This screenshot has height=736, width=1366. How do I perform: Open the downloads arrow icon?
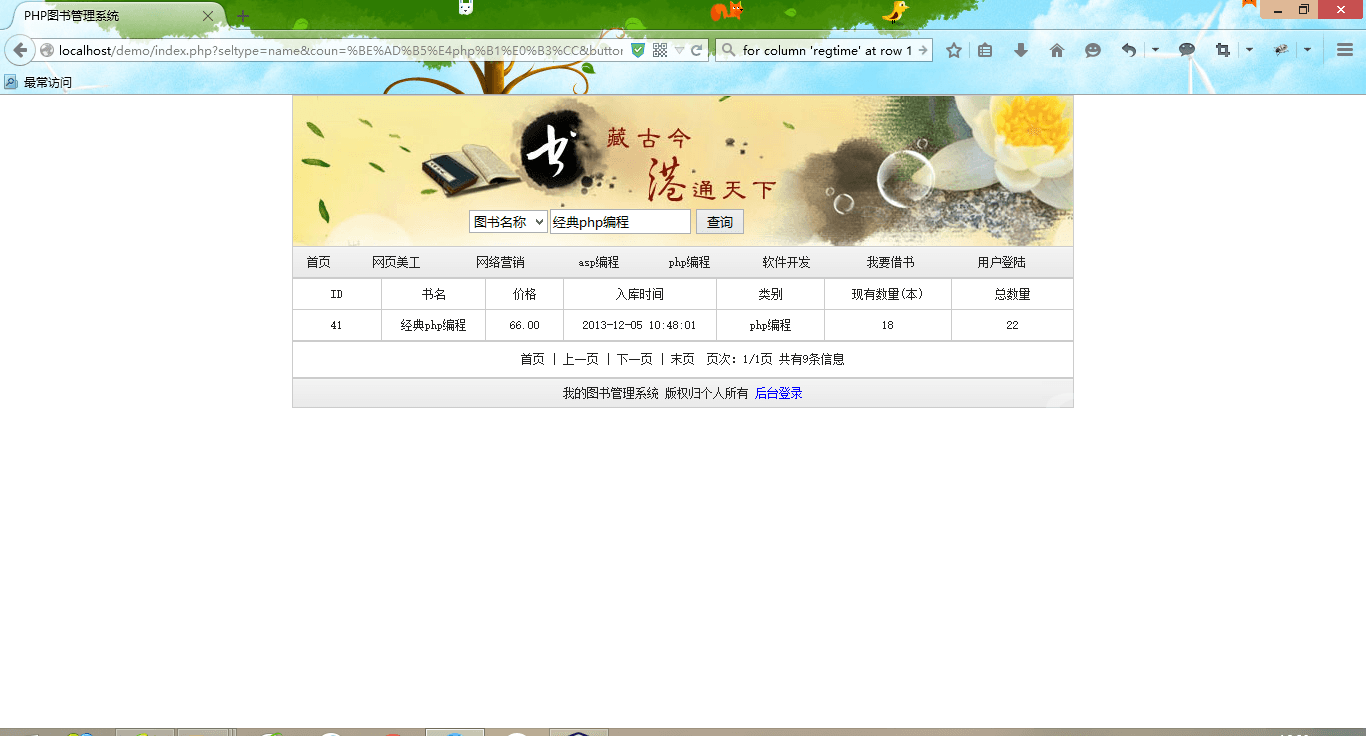tap(1020, 50)
